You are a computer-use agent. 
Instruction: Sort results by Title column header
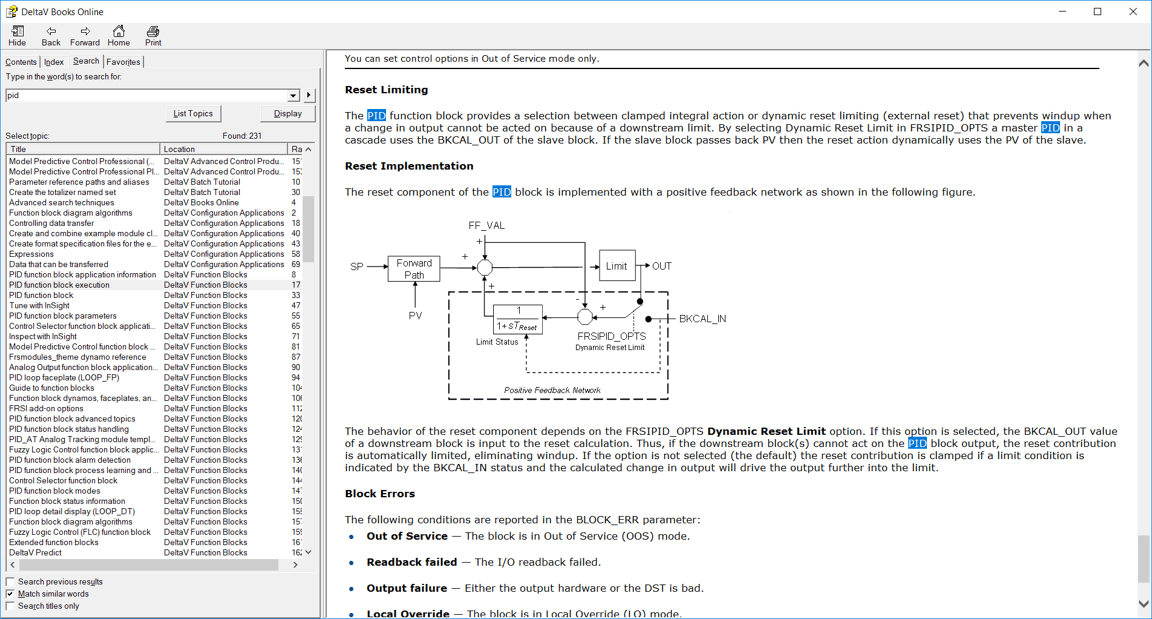pos(82,149)
